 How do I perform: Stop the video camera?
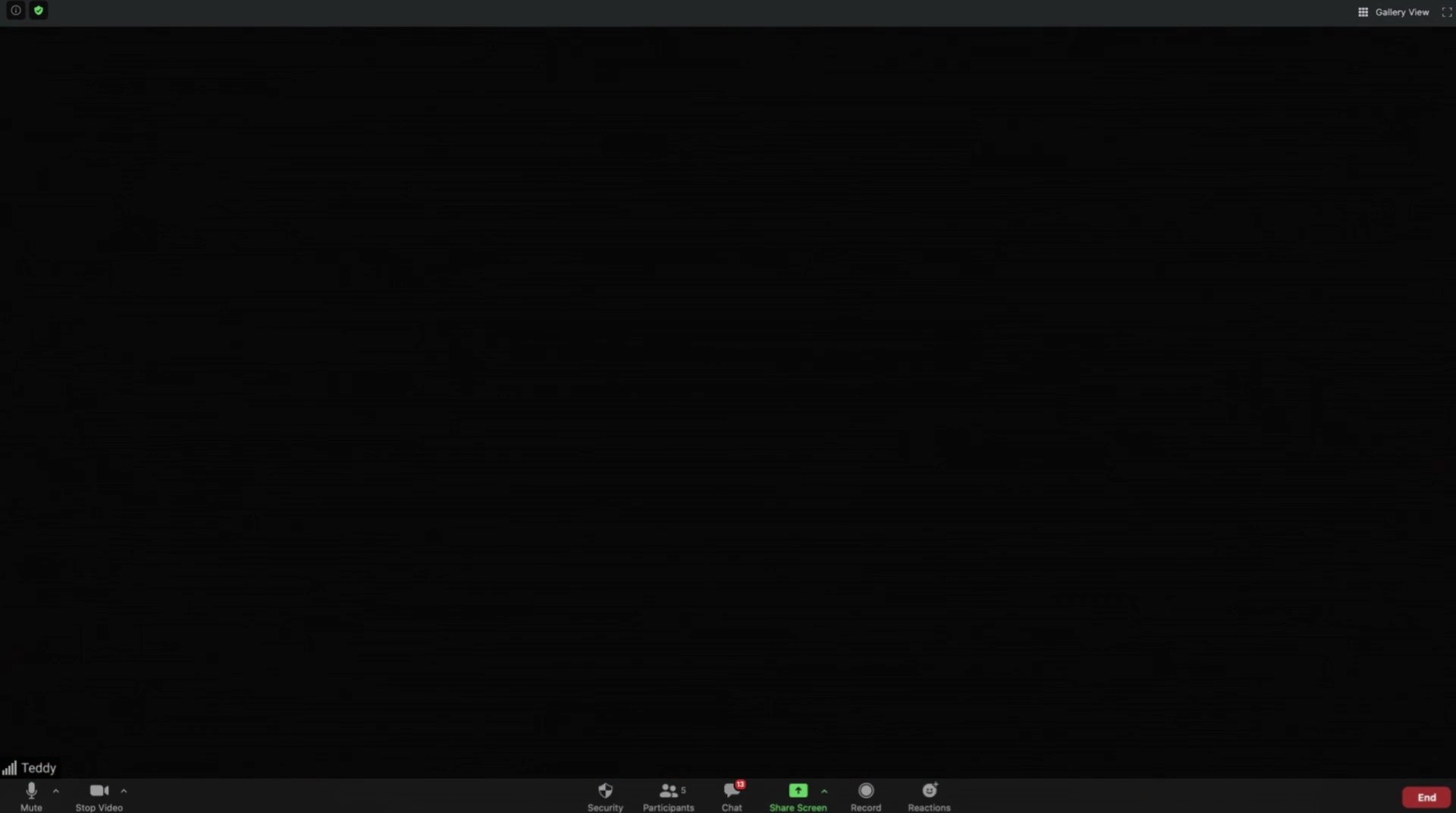99,796
